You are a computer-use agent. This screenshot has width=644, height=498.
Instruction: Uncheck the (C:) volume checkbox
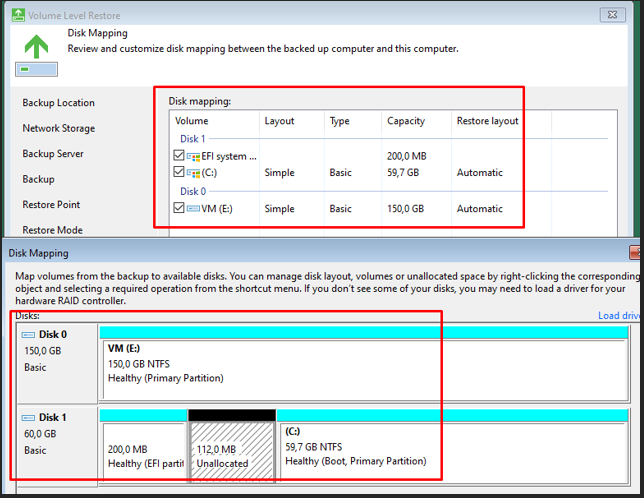[x=179, y=171]
